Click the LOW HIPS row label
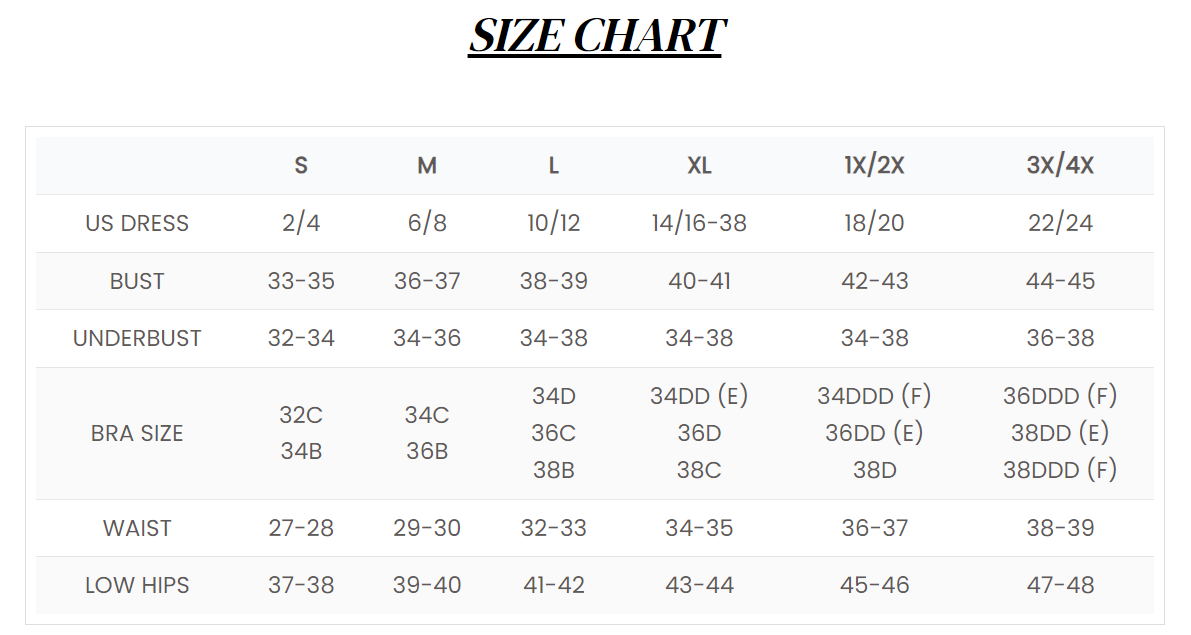1191x635 pixels. (x=137, y=585)
